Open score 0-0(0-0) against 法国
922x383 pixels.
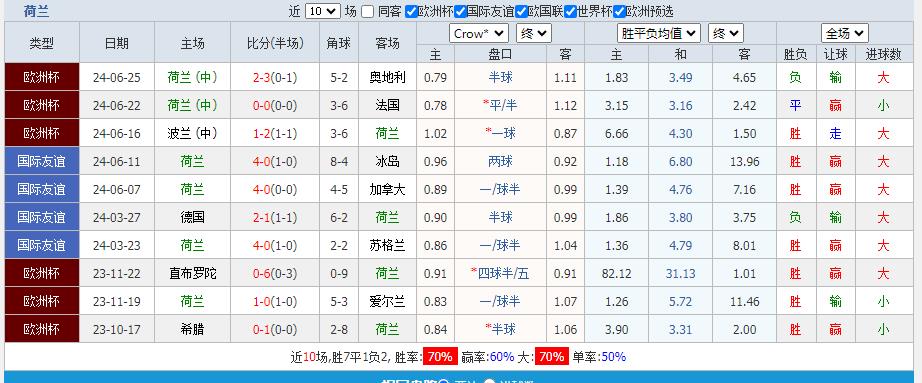pos(275,106)
